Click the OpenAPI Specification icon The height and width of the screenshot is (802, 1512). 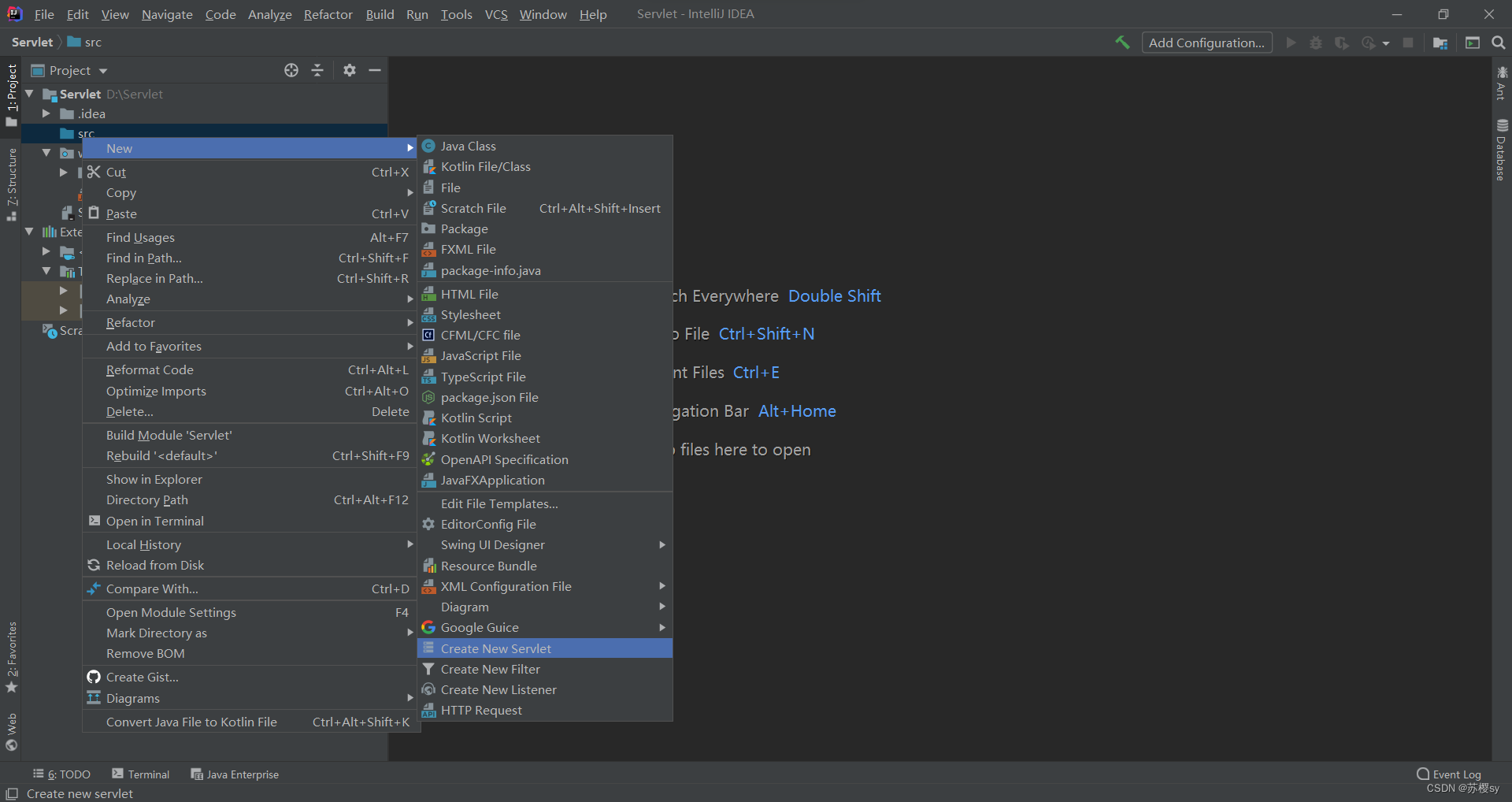point(428,459)
